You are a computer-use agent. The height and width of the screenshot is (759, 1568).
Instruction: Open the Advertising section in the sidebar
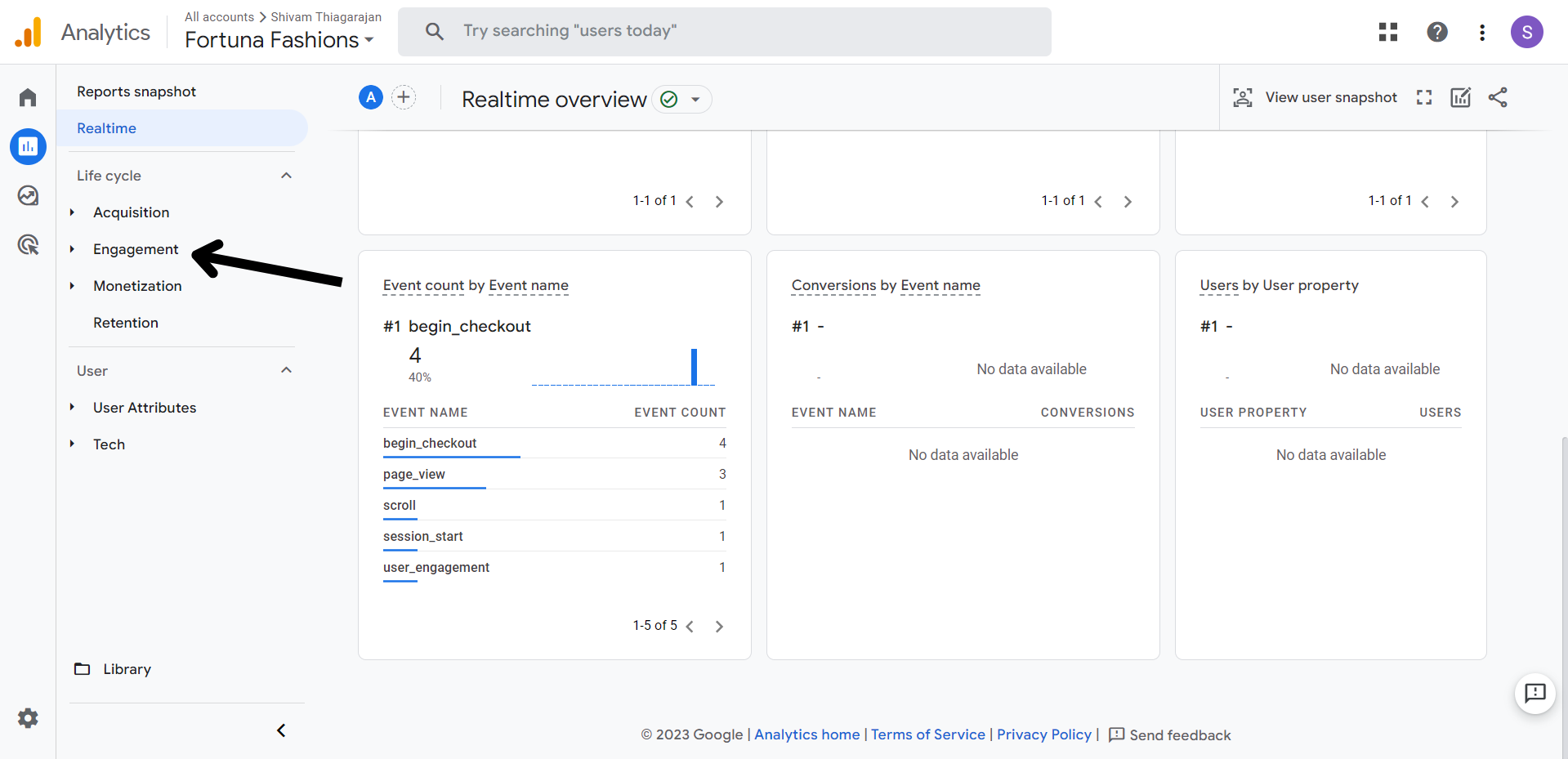click(x=27, y=244)
